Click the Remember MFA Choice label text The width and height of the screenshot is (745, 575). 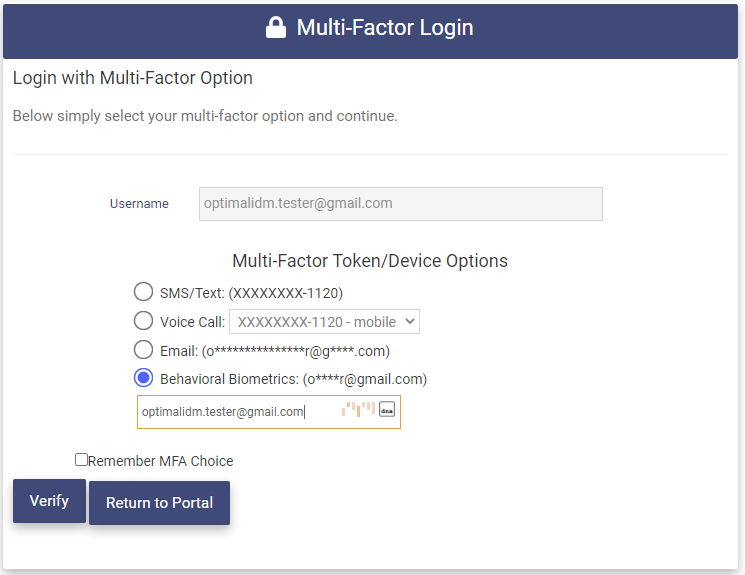(x=160, y=461)
